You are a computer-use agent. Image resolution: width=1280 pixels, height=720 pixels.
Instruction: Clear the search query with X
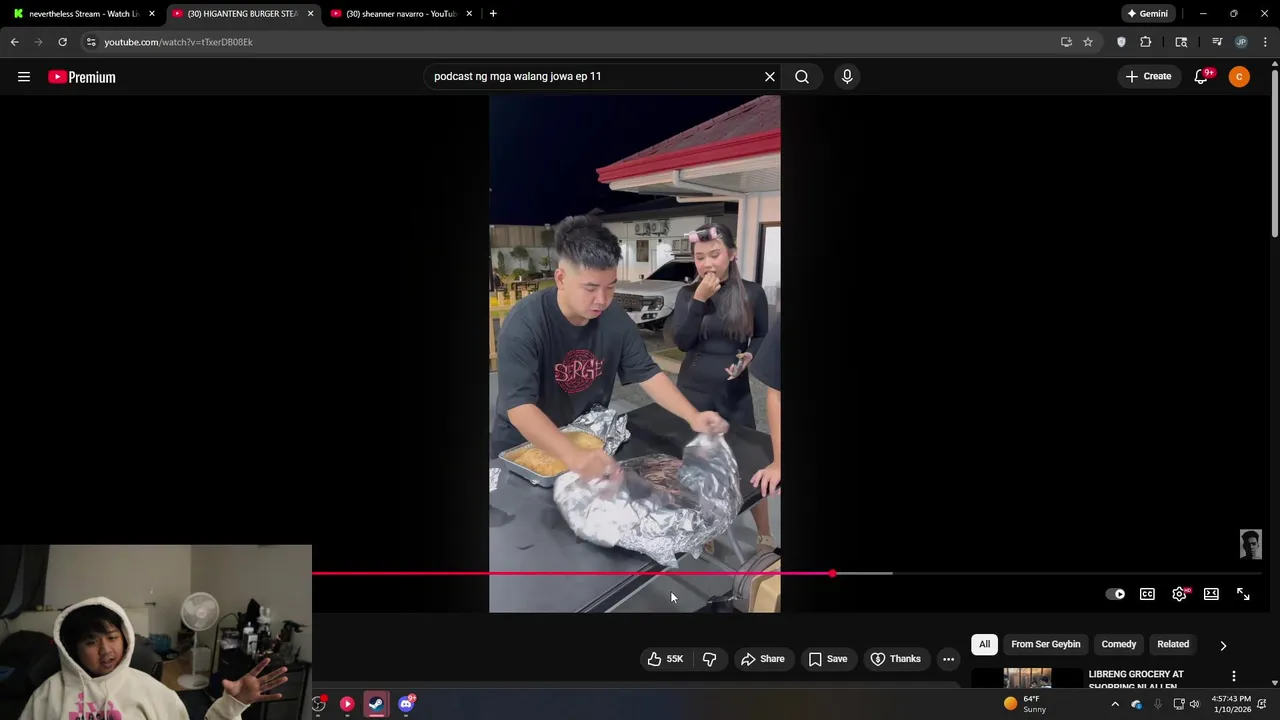770,77
